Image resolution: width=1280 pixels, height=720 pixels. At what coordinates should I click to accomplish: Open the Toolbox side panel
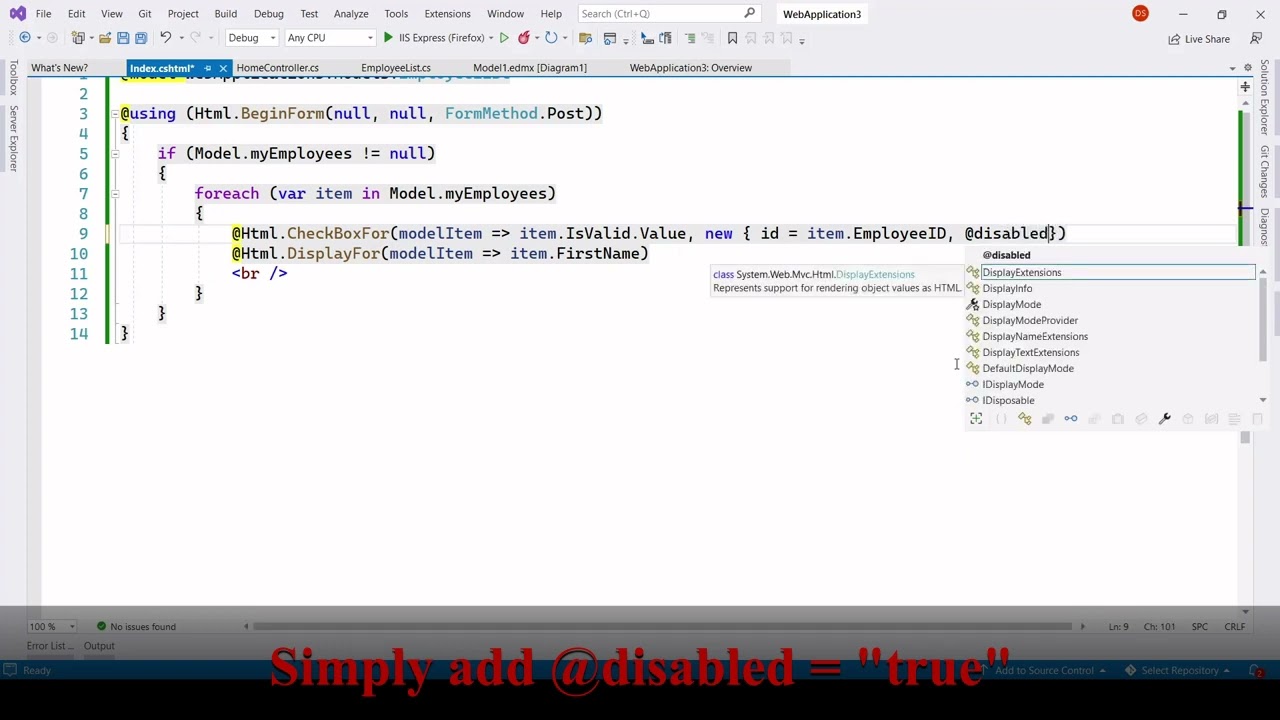coord(13,77)
